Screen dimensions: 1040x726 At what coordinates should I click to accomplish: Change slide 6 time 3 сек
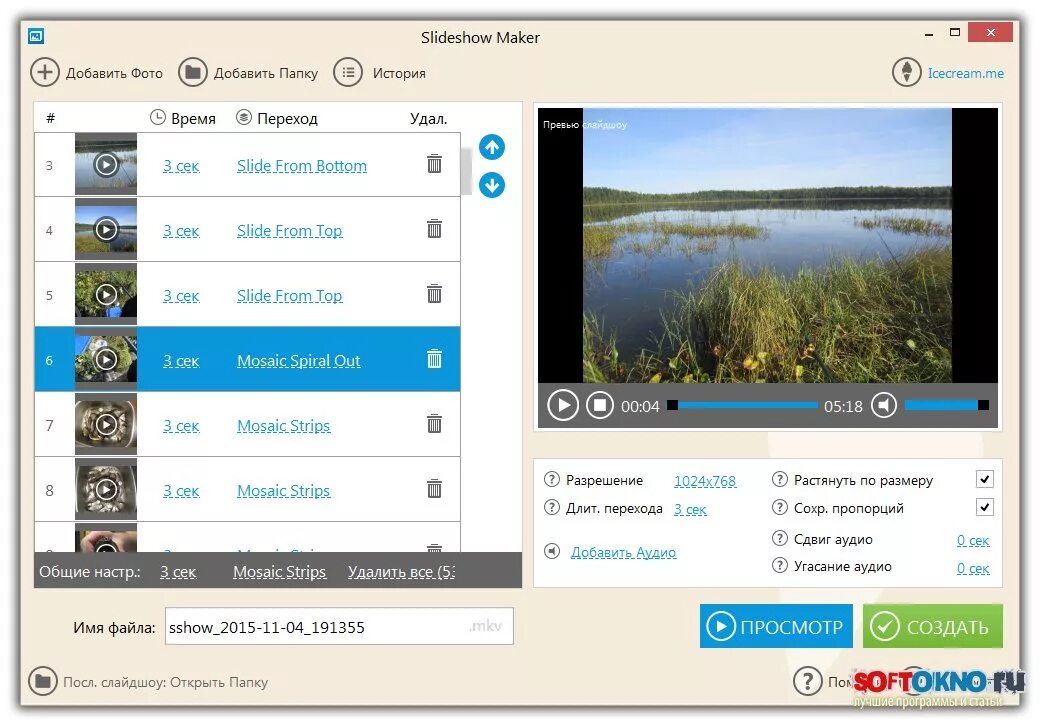pyautogui.click(x=181, y=361)
